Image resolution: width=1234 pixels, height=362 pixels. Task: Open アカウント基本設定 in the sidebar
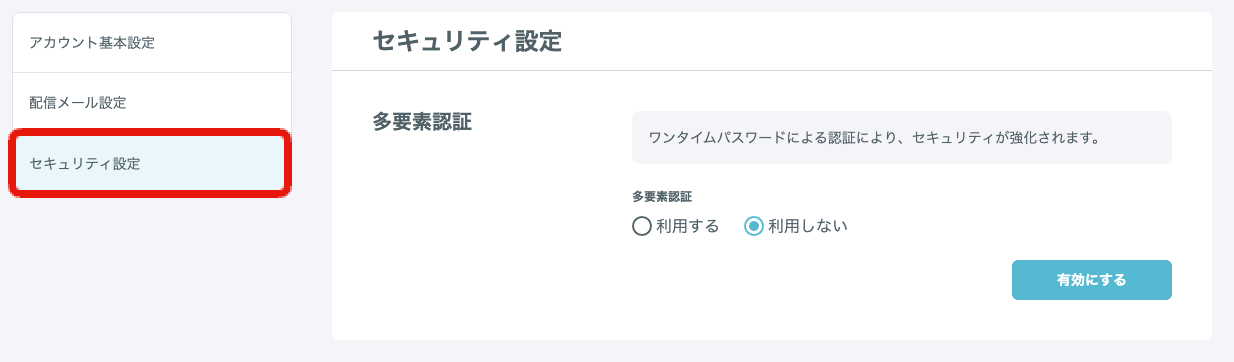tap(151, 42)
